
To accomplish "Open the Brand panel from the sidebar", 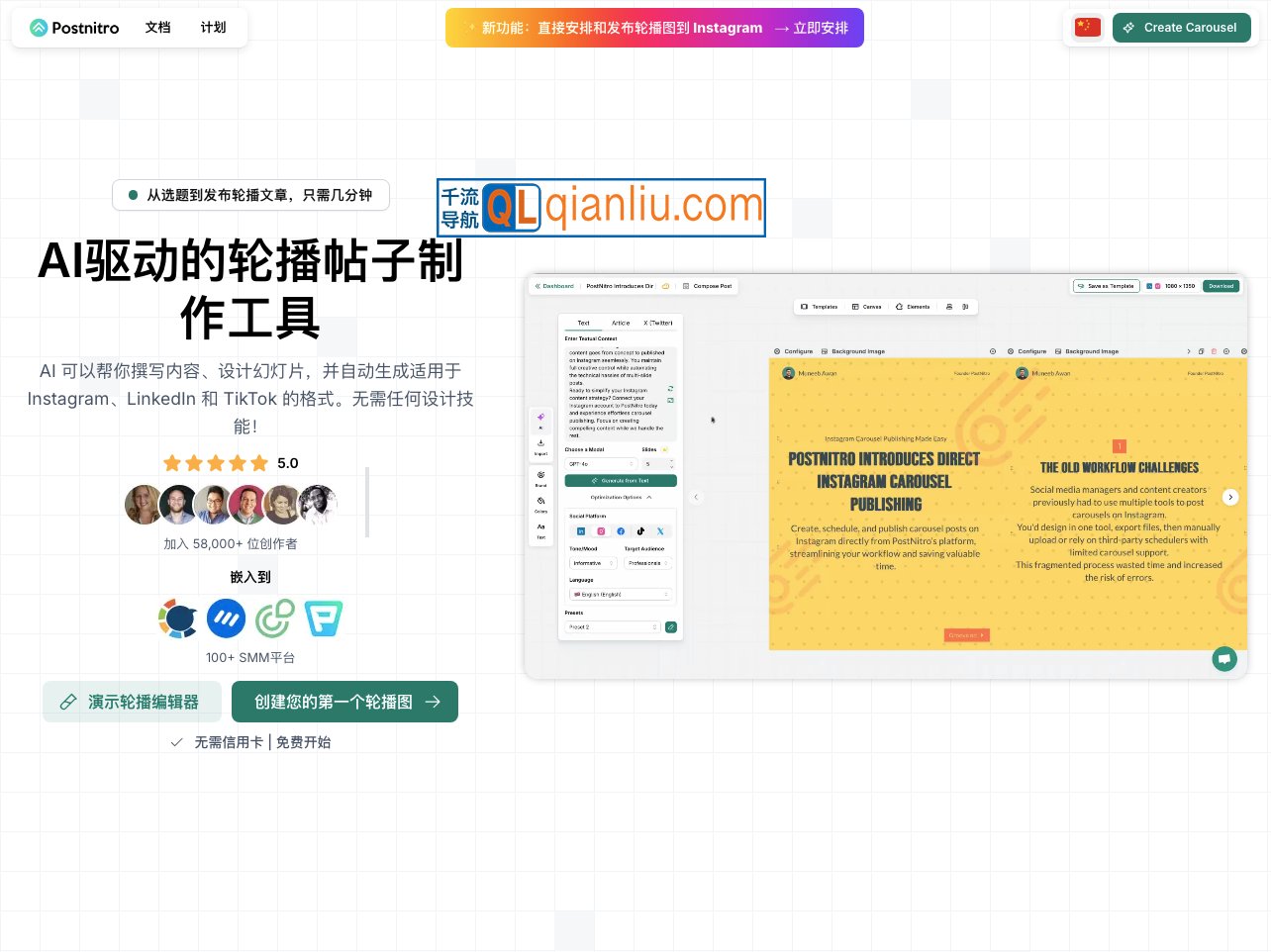I will point(540,474).
